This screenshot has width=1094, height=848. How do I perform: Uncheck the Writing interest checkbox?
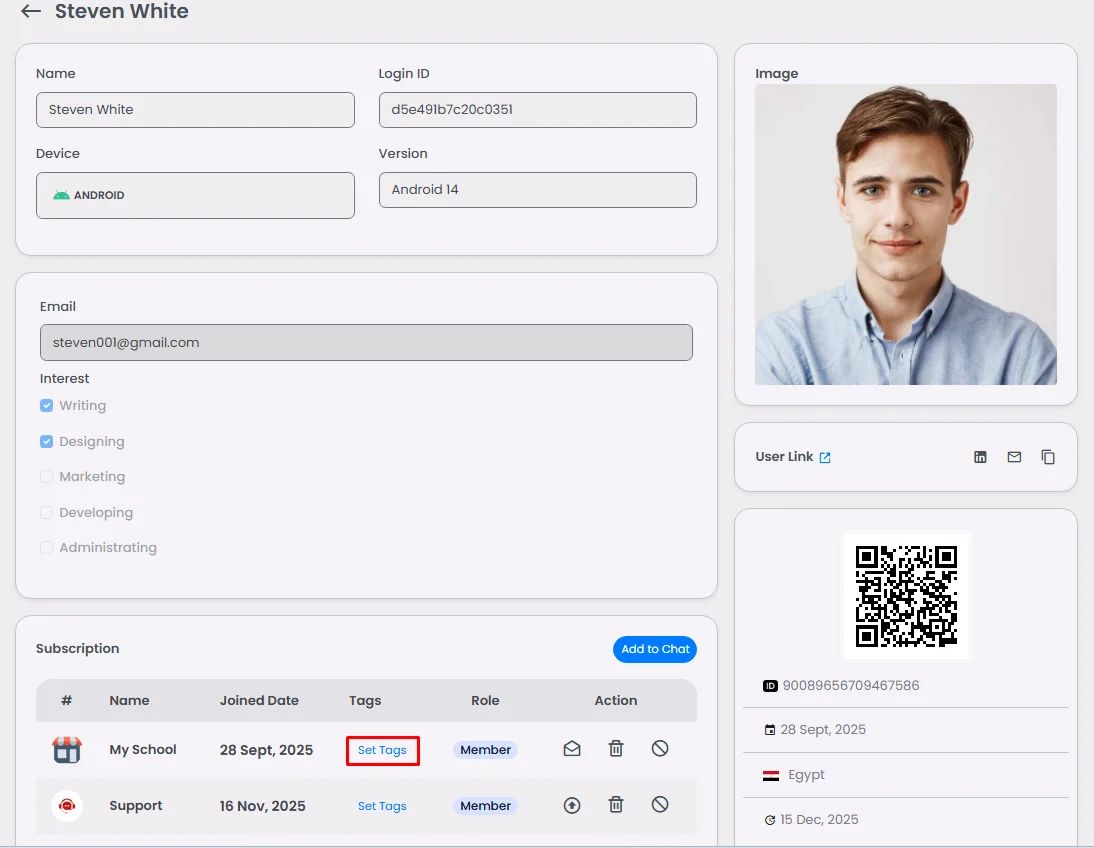46,406
